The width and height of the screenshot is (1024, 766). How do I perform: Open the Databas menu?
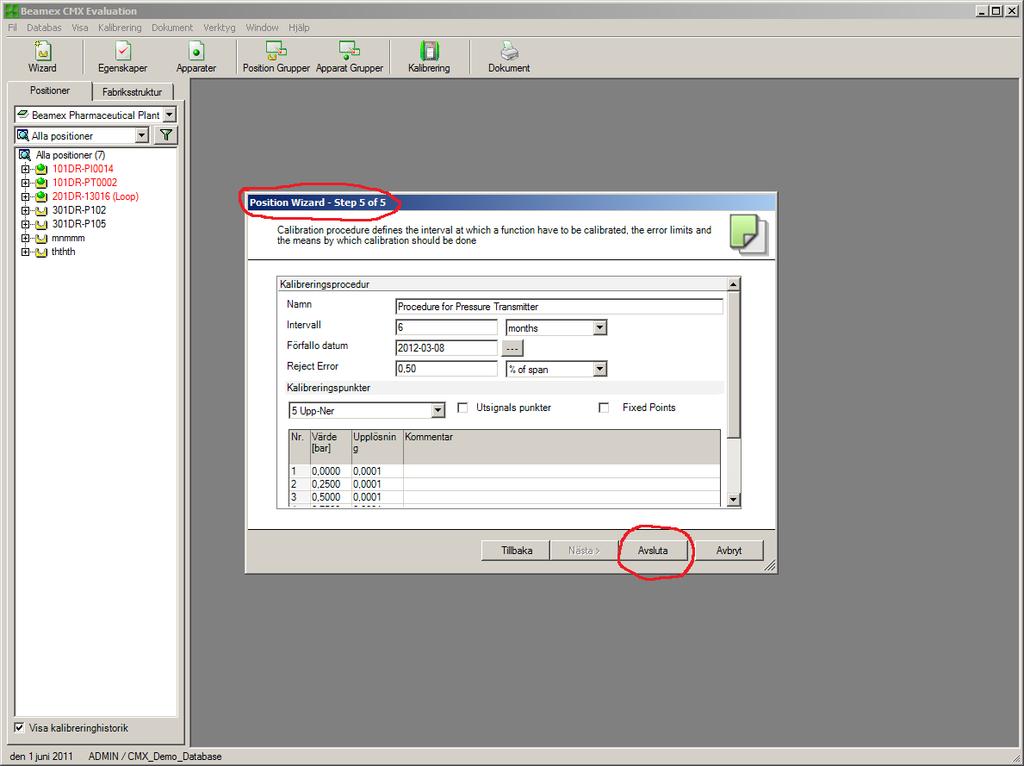44,27
